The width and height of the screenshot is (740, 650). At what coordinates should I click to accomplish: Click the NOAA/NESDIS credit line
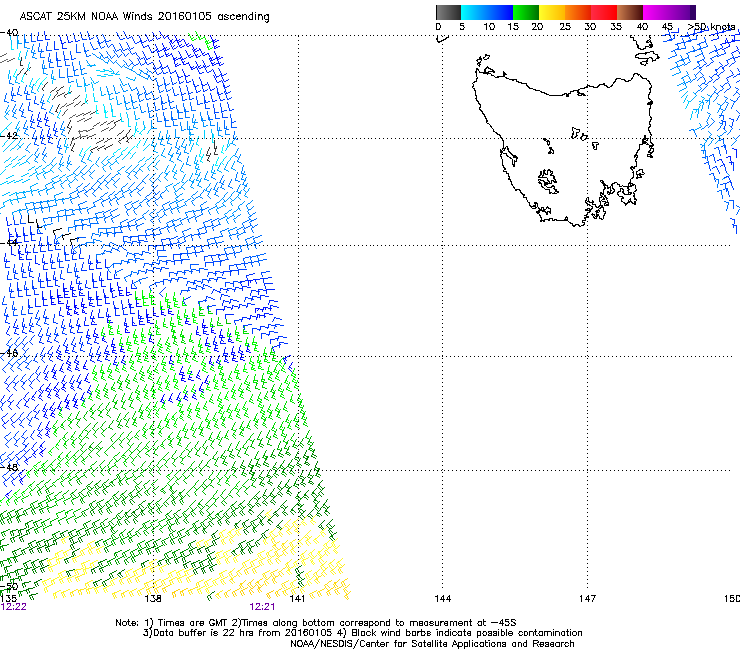click(432, 644)
